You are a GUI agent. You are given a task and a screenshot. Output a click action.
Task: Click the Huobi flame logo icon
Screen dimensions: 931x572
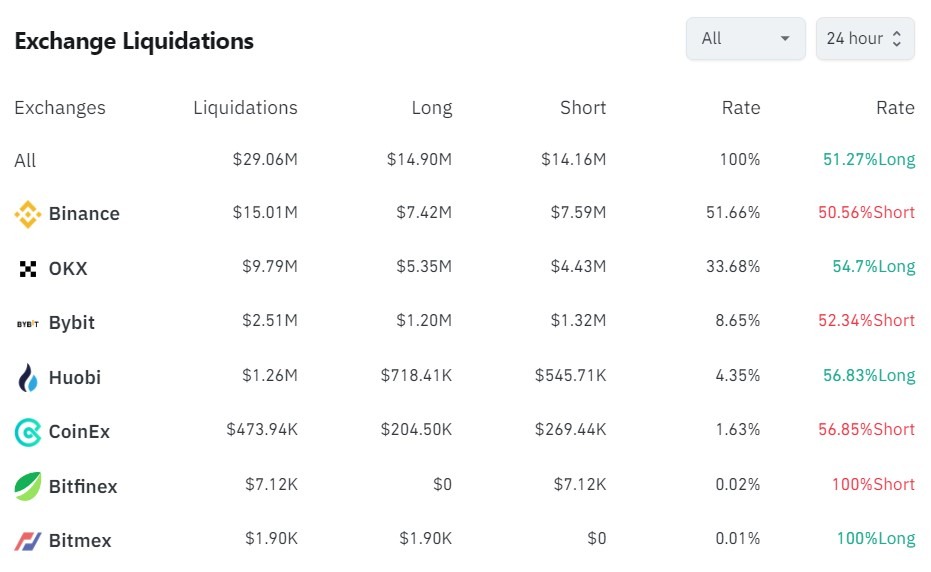(27, 378)
